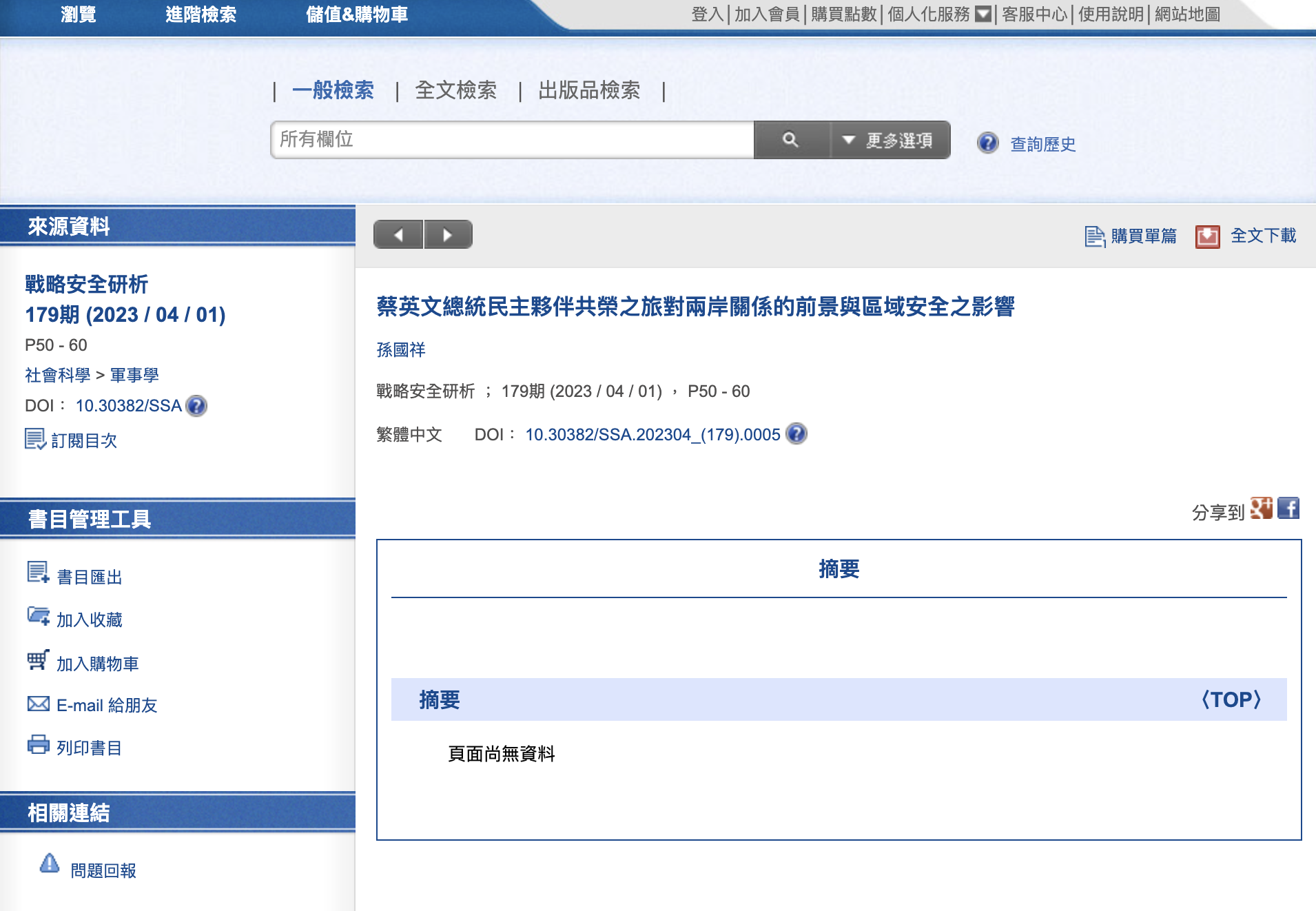1316x911 pixels.
Task: Click help icon beside article DOI
Action: tap(796, 434)
